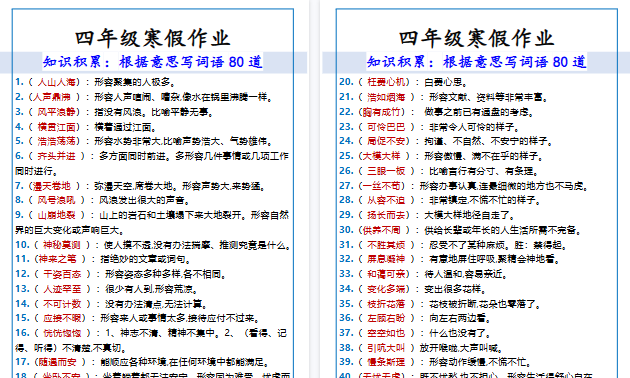Pick the red answer 齐头并进
The width and height of the screenshot is (630, 378).
tap(56, 156)
